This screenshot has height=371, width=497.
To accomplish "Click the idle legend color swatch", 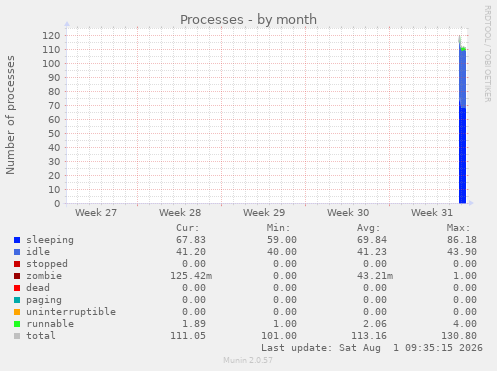I will [x=17, y=252].
